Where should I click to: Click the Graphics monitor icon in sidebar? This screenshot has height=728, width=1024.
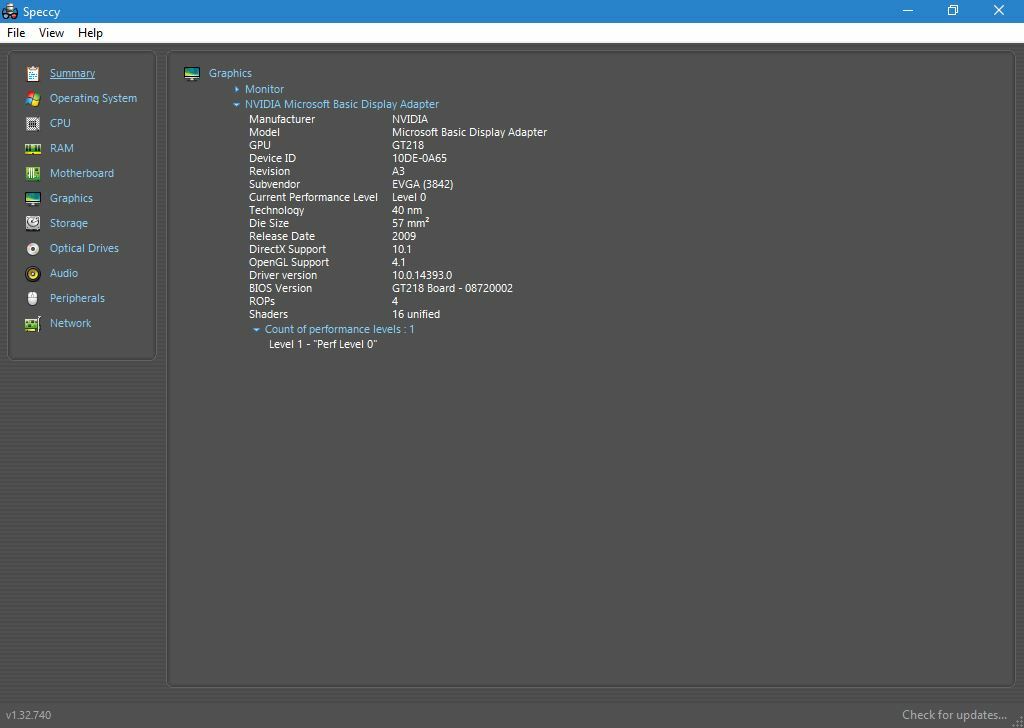click(x=33, y=198)
